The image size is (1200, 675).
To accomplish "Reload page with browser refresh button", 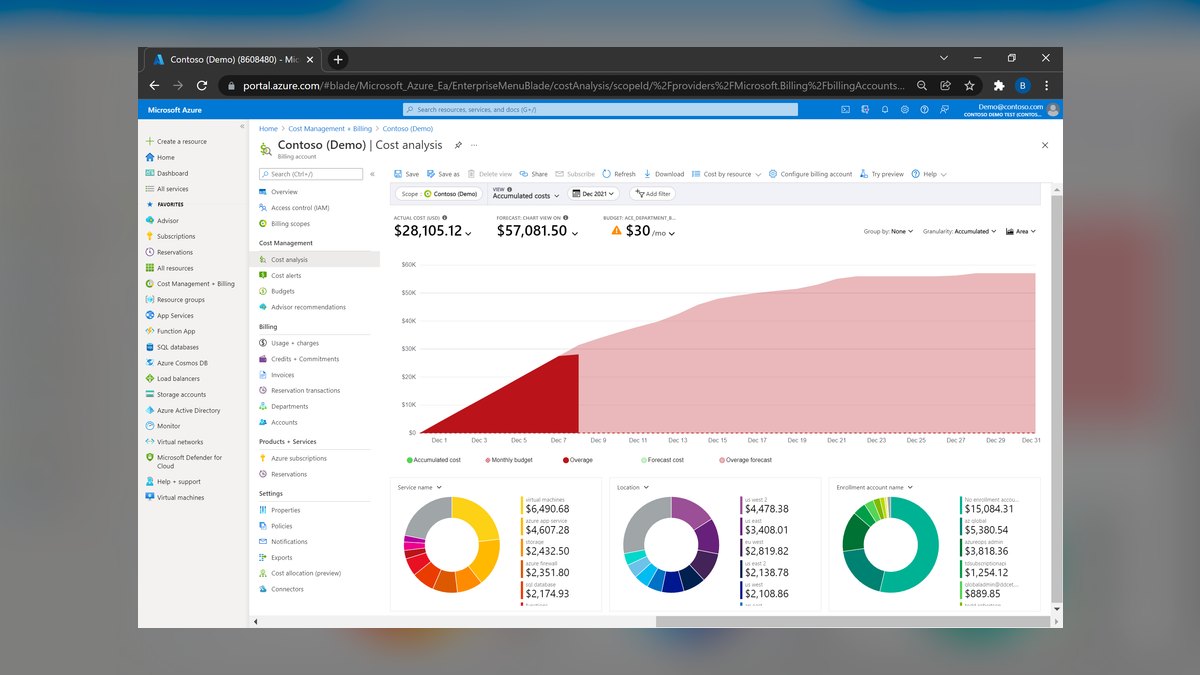I will point(202,86).
